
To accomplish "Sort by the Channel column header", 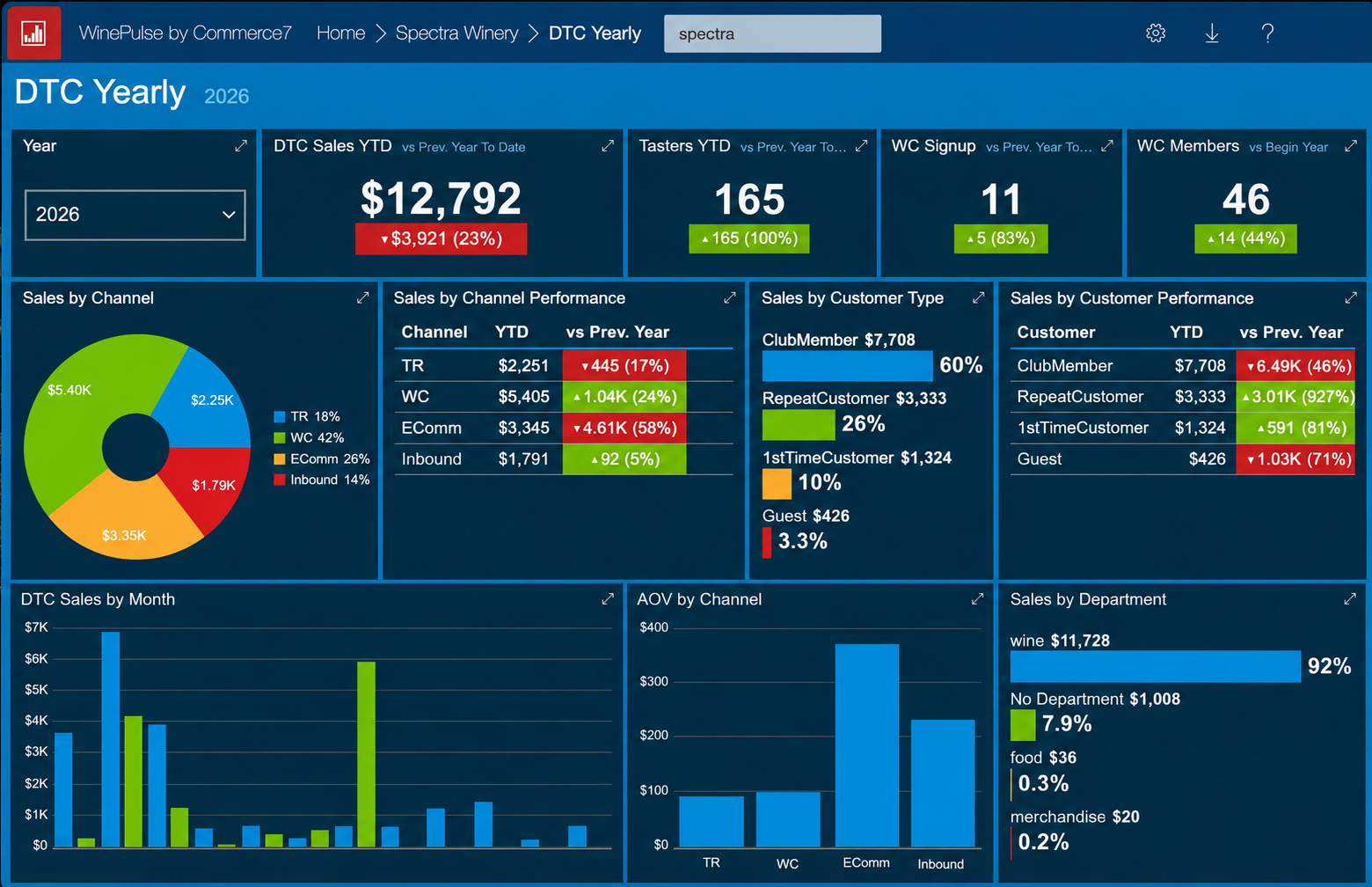I will [434, 332].
